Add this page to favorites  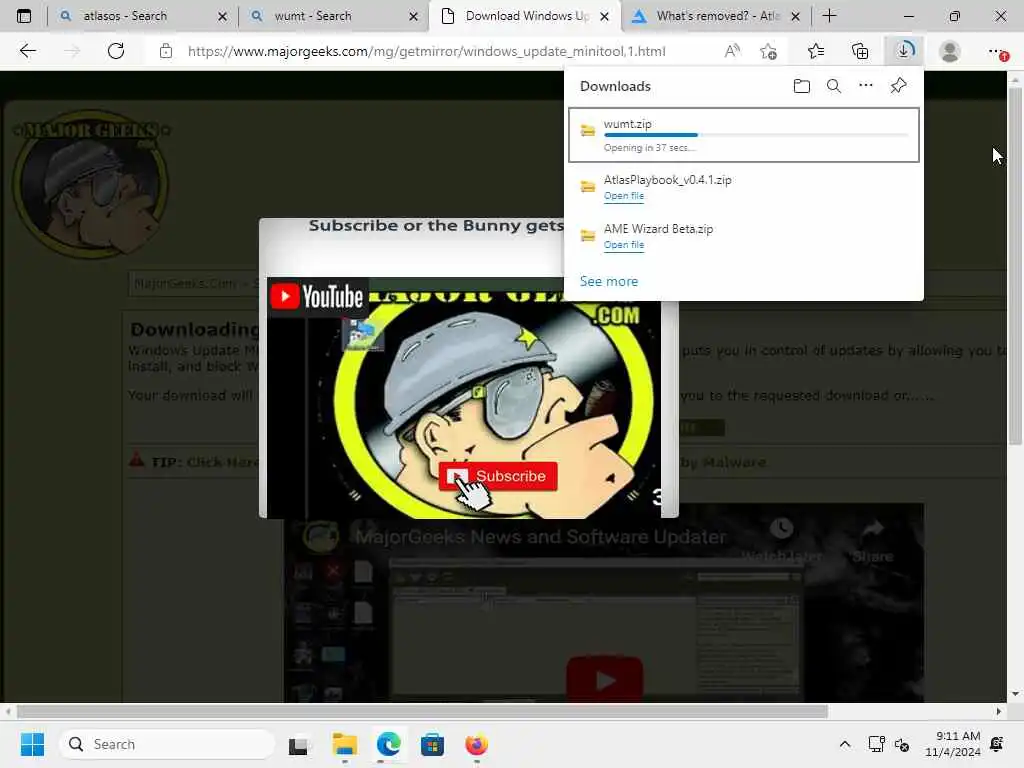pos(769,51)
